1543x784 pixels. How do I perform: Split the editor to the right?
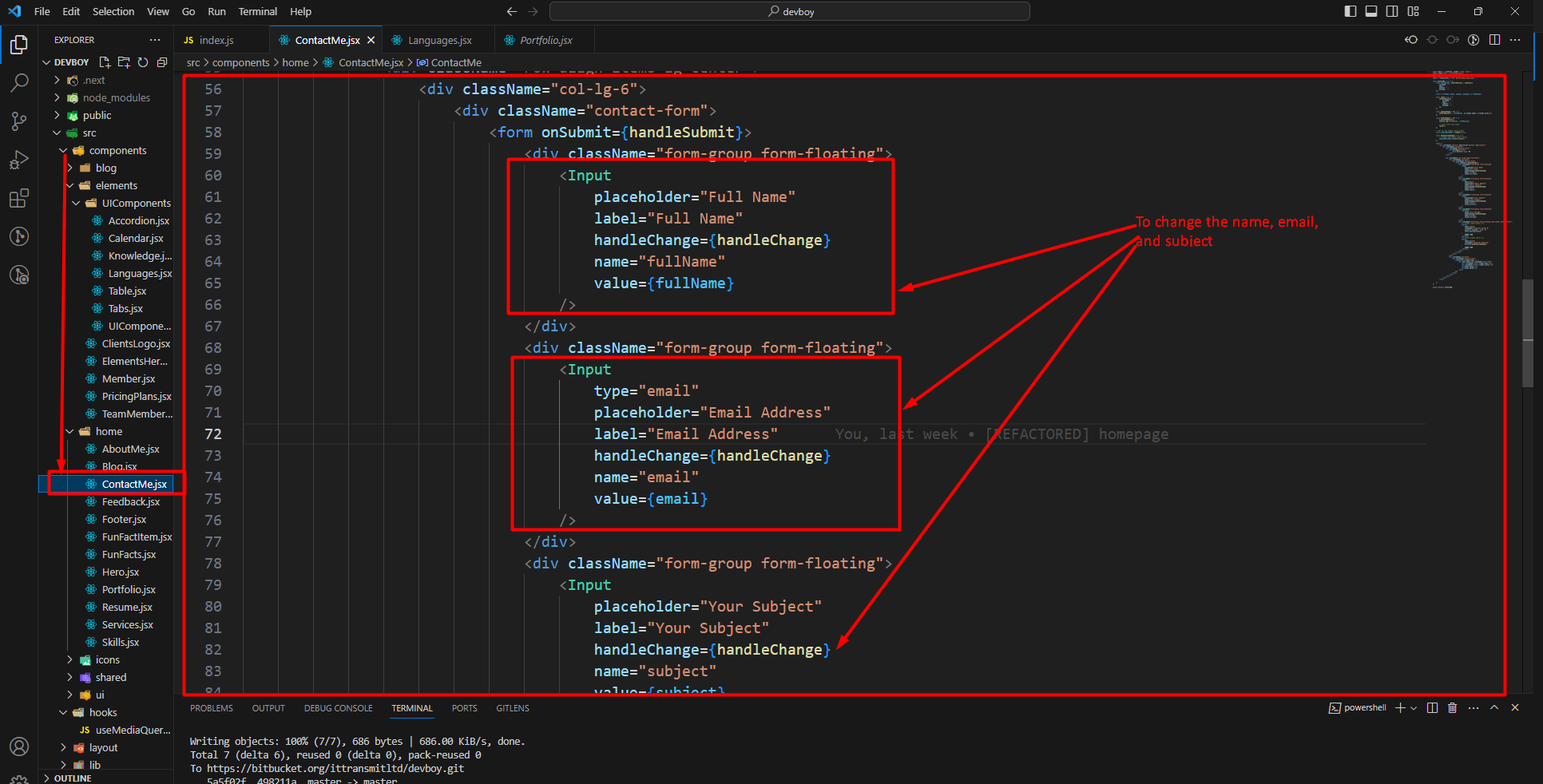point(1494,40)
